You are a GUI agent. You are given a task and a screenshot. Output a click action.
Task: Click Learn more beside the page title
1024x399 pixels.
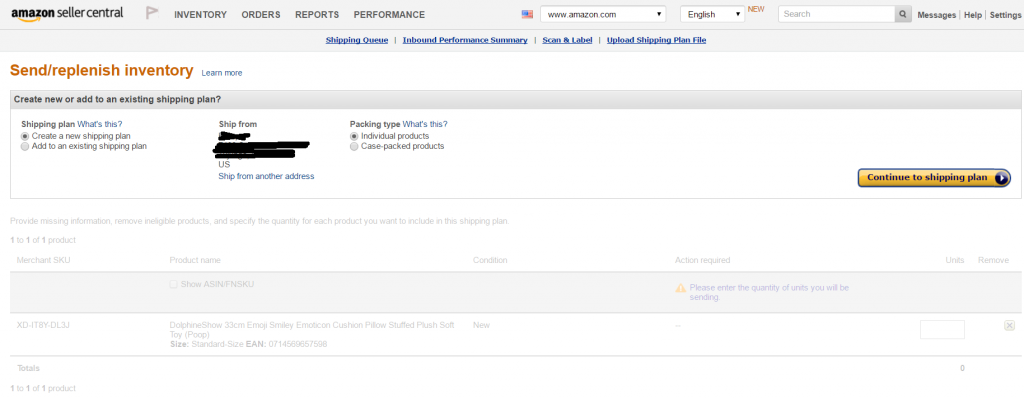pyautogui.click(x=222, y=73)
